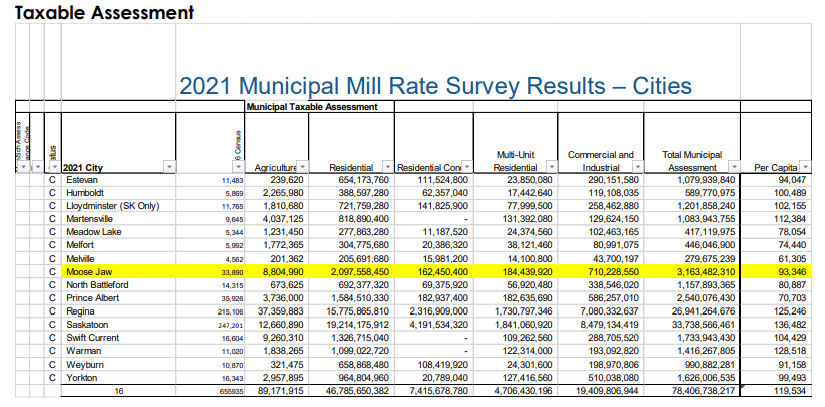The image size is (825, 407).
Task: Click Humboldt residential value 388,597,280
Action: pyautogui.click(x=363, y=193)
